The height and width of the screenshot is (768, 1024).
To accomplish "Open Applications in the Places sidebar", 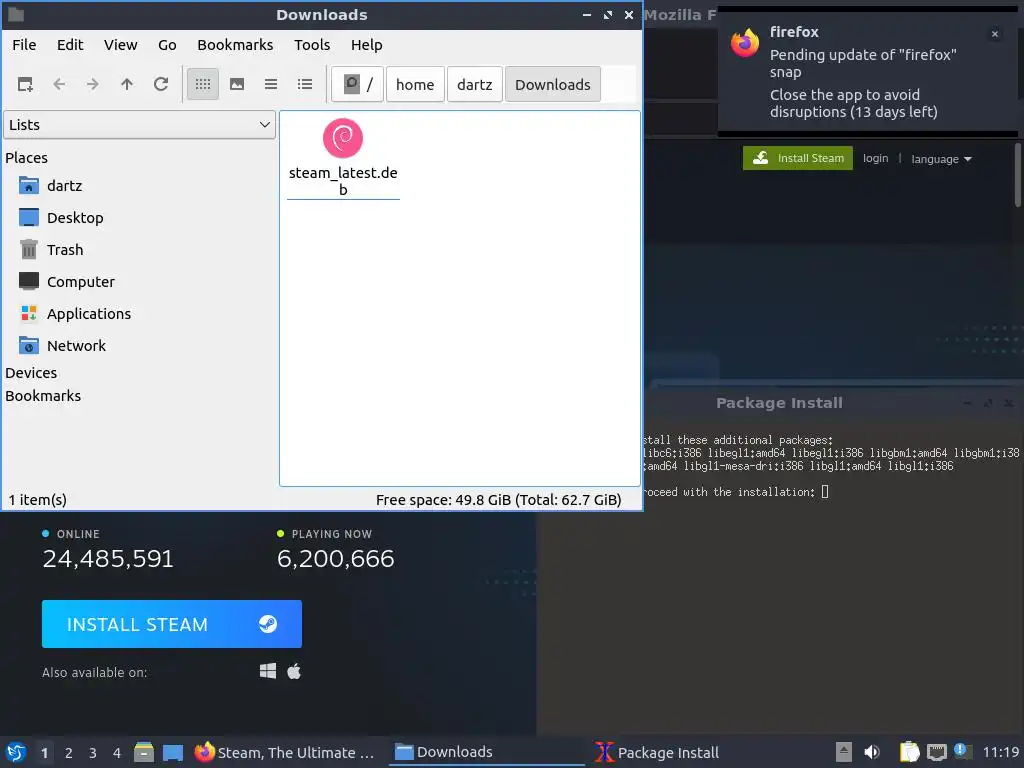I will click(x=89, y=314).
